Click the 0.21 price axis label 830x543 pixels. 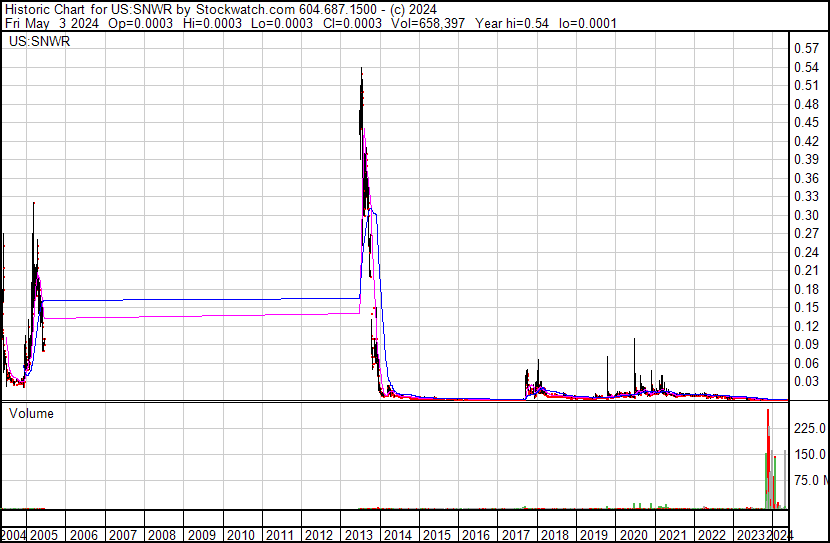[x=806, y=270]
